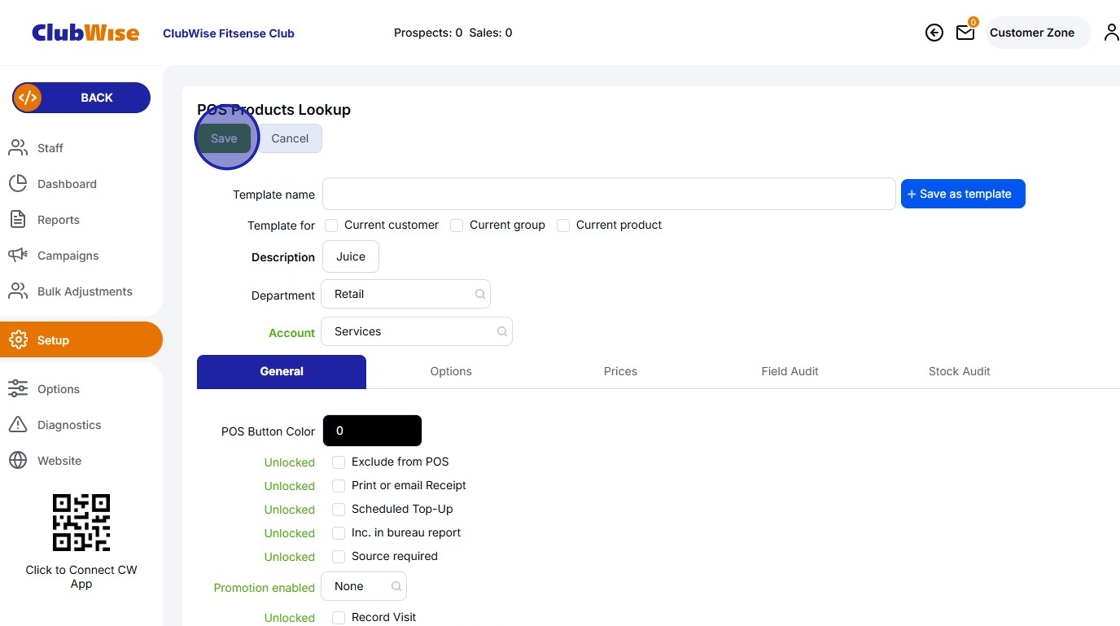1120x626 pixels.
Task: Click the Description field containing Juice
Action: point(351,257)
